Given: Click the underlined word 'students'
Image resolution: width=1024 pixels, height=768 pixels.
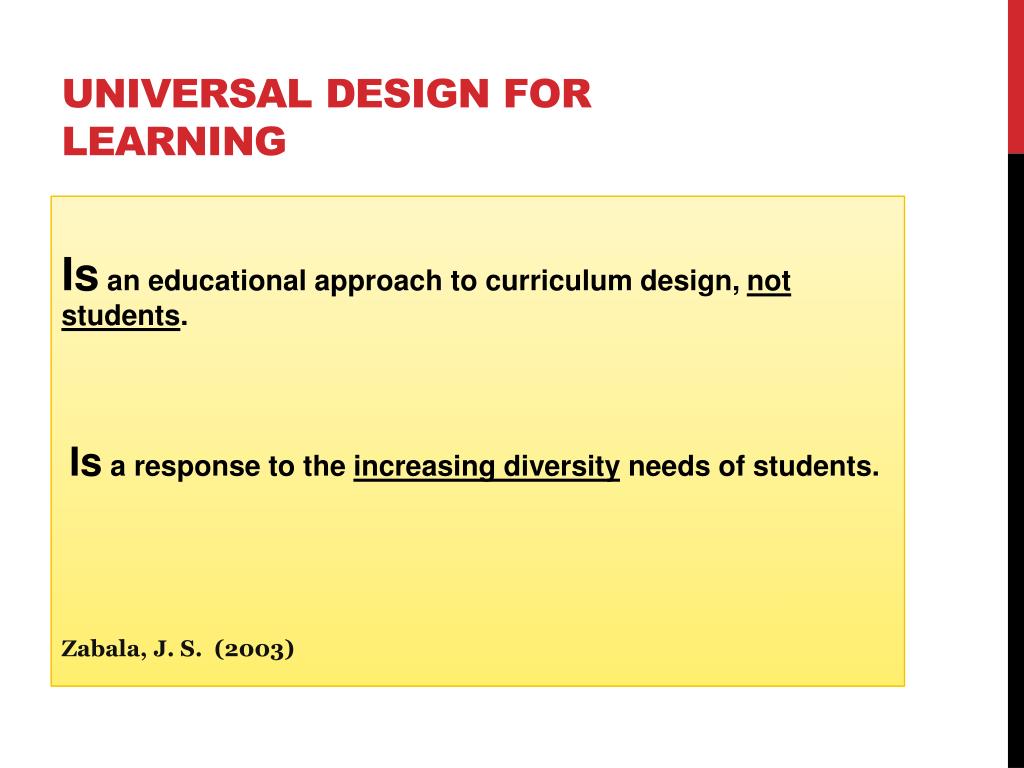Looking at the screenshot, I should click(x=121, y=316).
